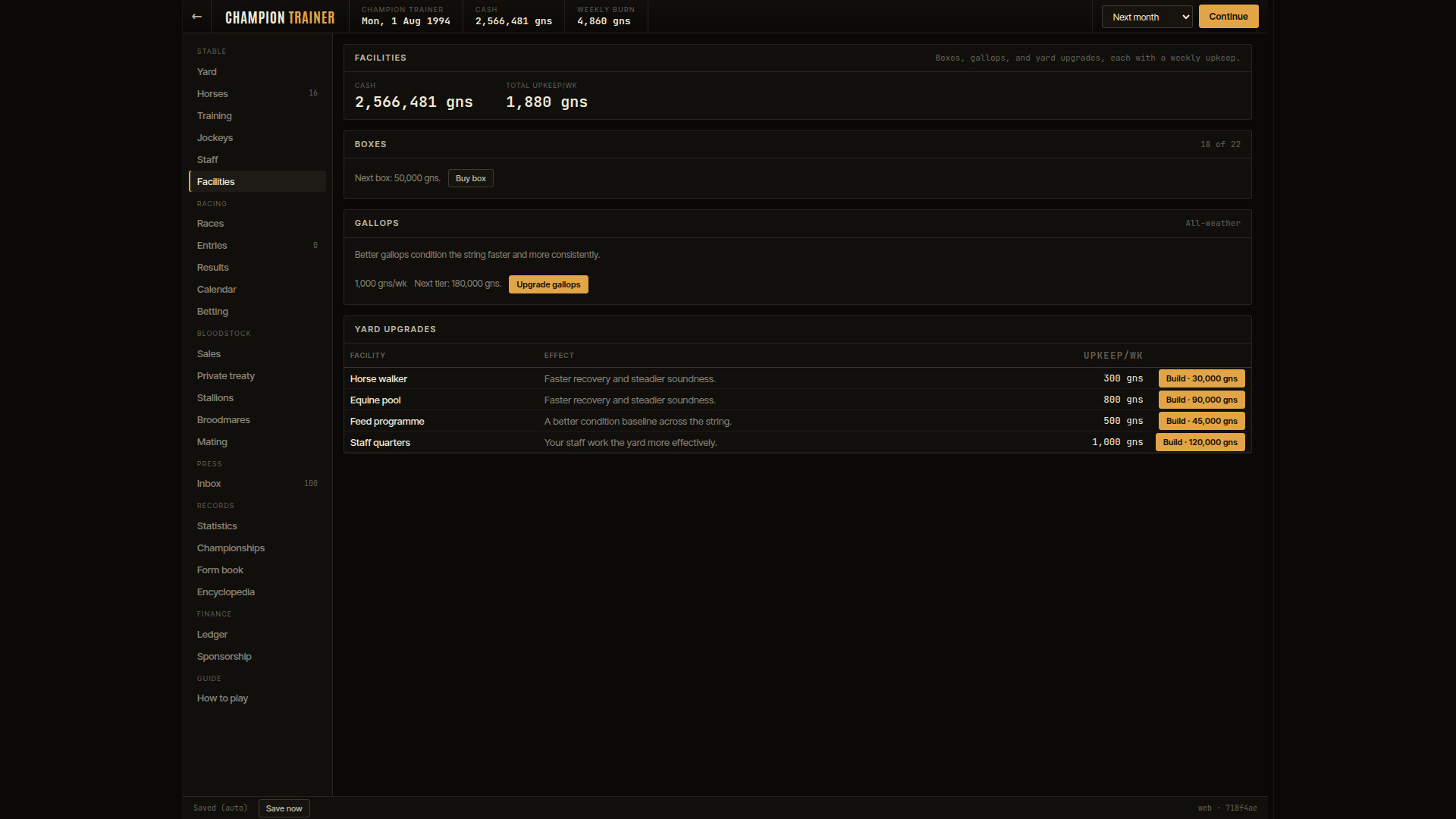Open the Training section

click(258, 116)
